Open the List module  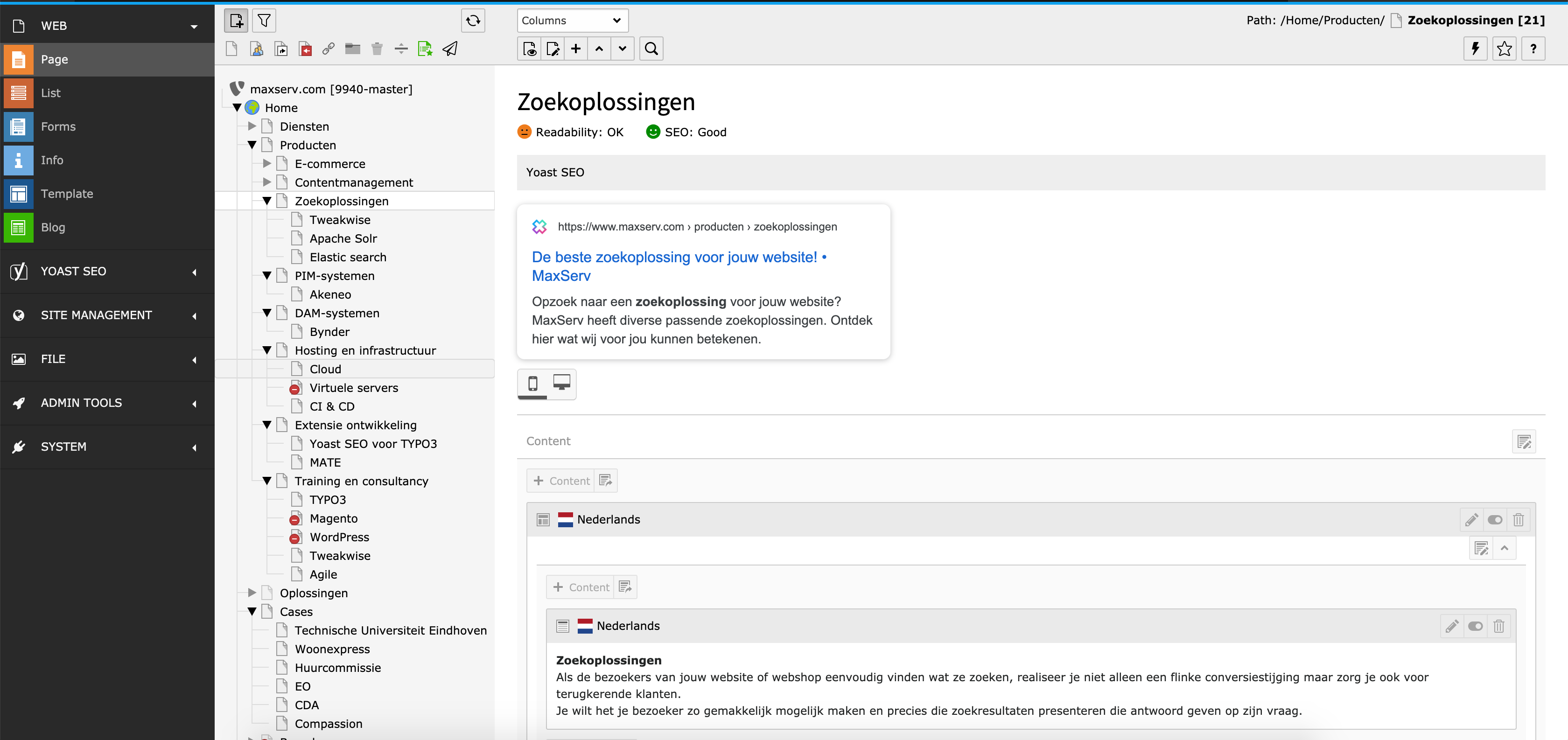(x=50, y=93)
